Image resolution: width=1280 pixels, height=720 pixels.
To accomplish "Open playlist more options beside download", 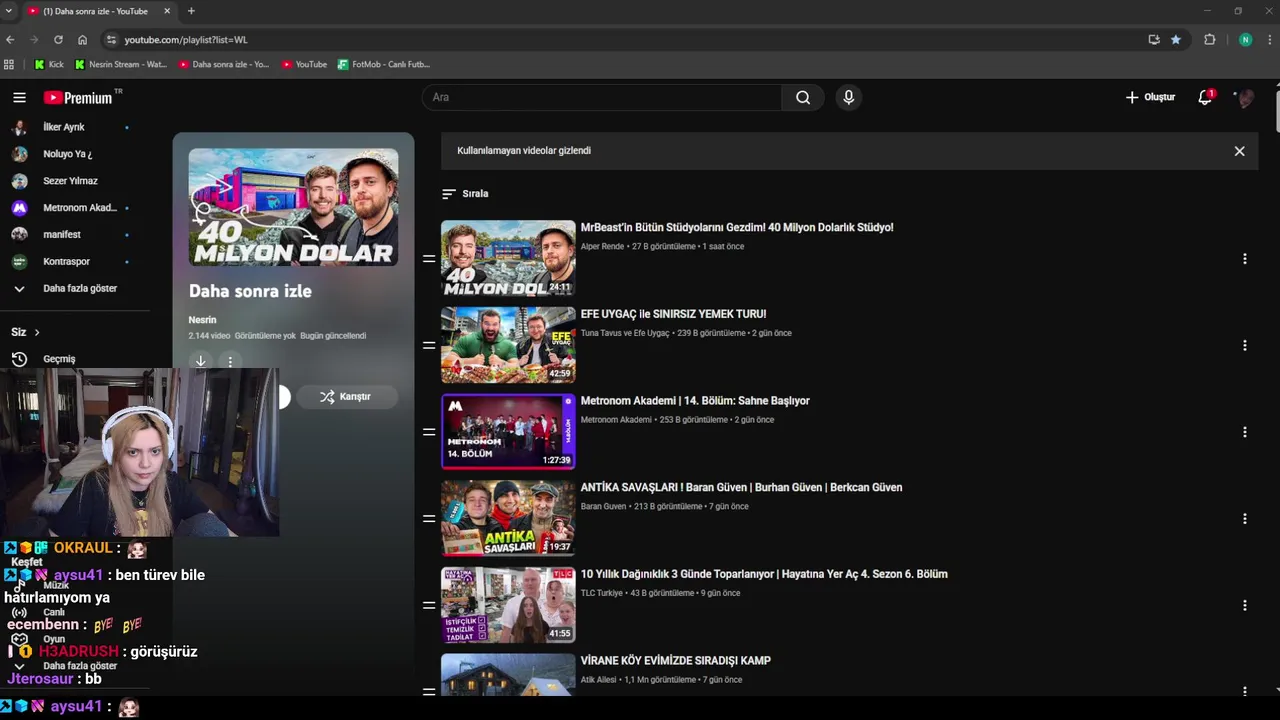I will [x=230, y=362].
